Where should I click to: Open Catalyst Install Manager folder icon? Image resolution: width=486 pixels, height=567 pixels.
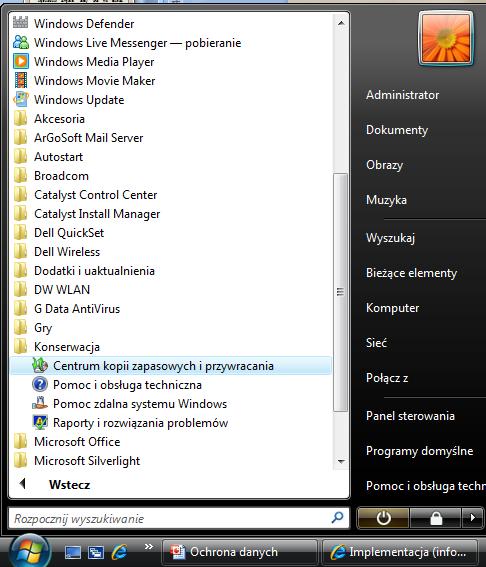point(20,213)
